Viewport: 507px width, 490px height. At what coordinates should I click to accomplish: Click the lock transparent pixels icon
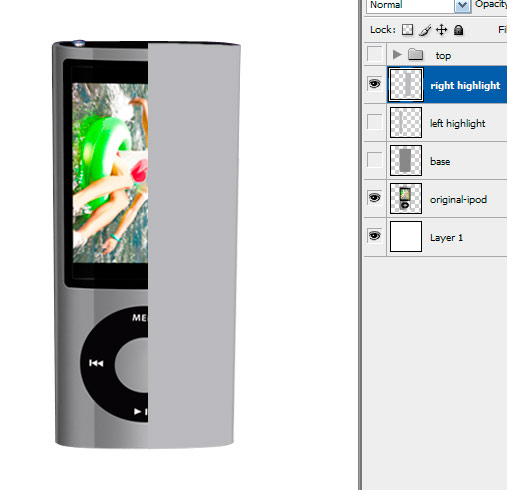pos(407,30)
